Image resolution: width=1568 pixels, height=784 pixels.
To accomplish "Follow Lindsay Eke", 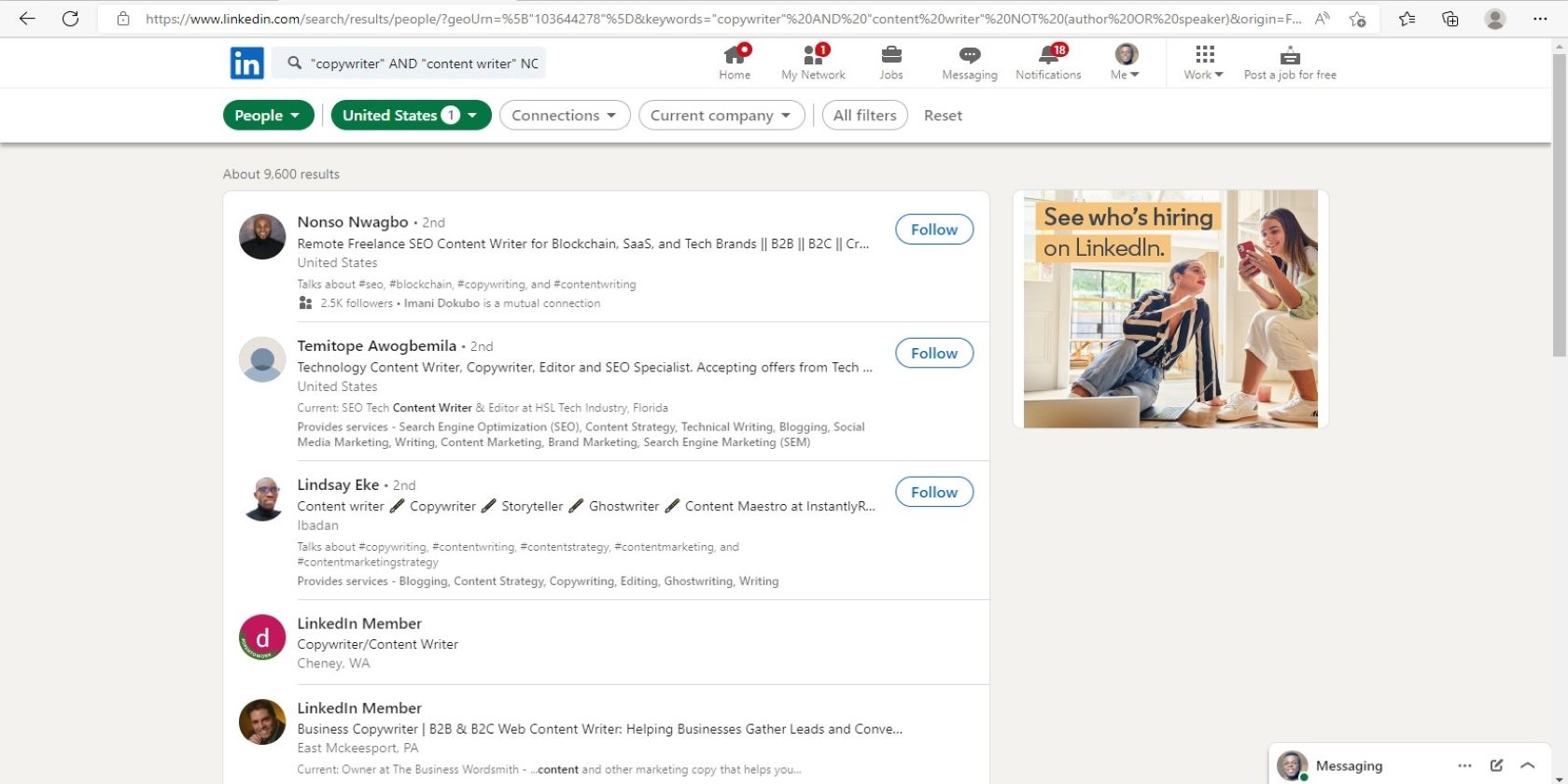I will (934, 492).
